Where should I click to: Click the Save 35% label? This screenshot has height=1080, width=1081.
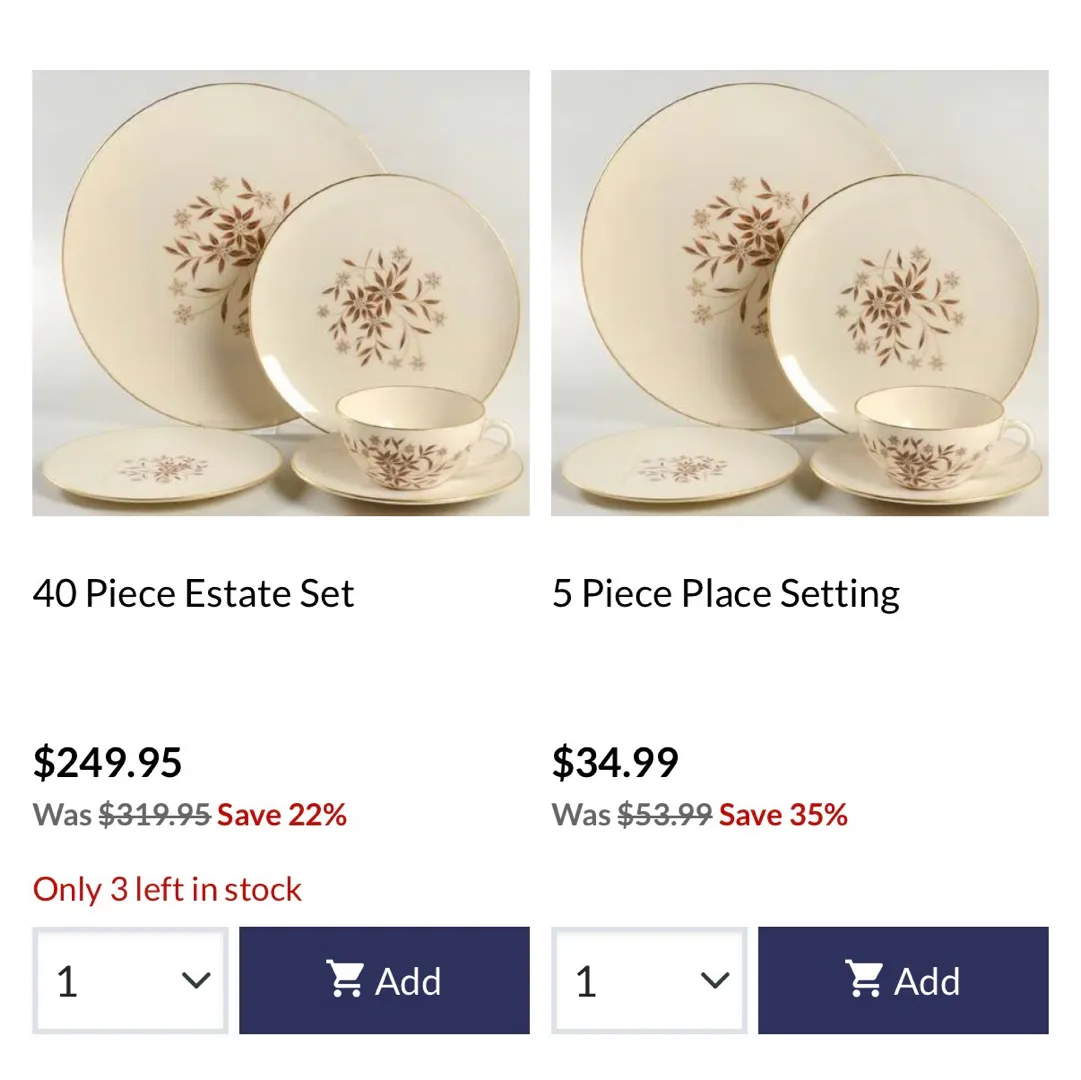[x=783, y=815]
